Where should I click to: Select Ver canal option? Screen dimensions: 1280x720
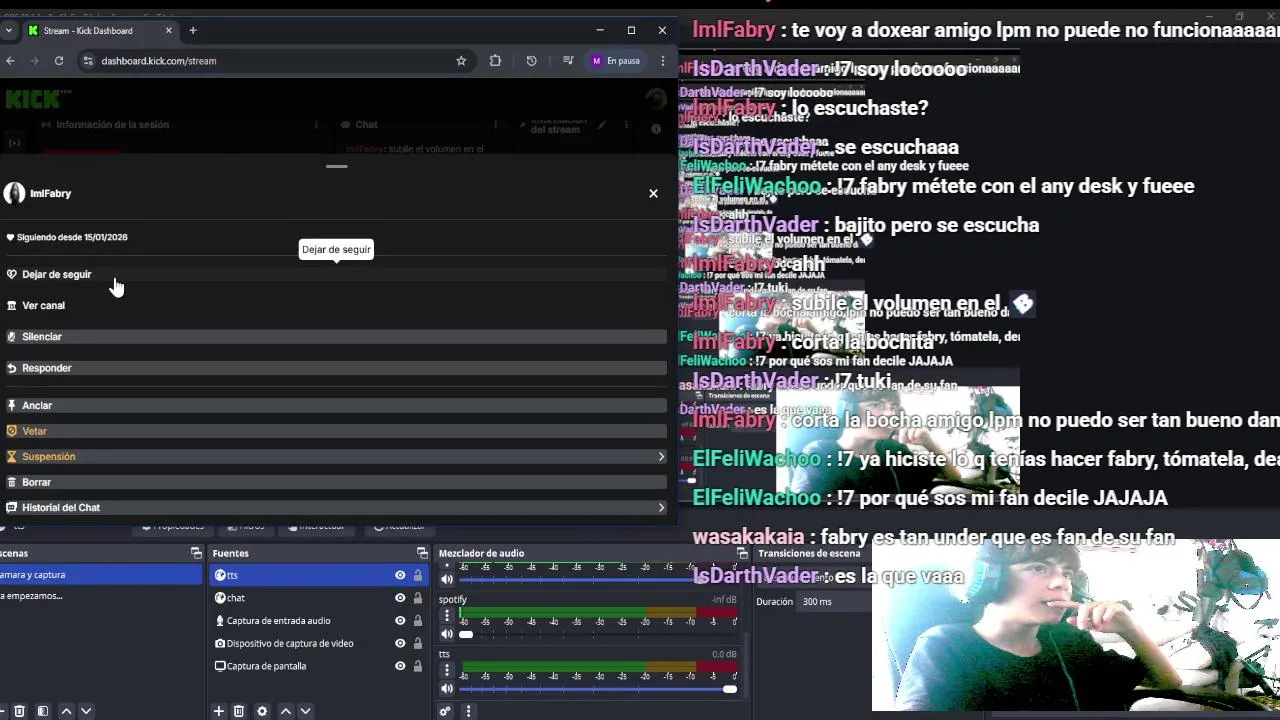[x=334, y=305]
